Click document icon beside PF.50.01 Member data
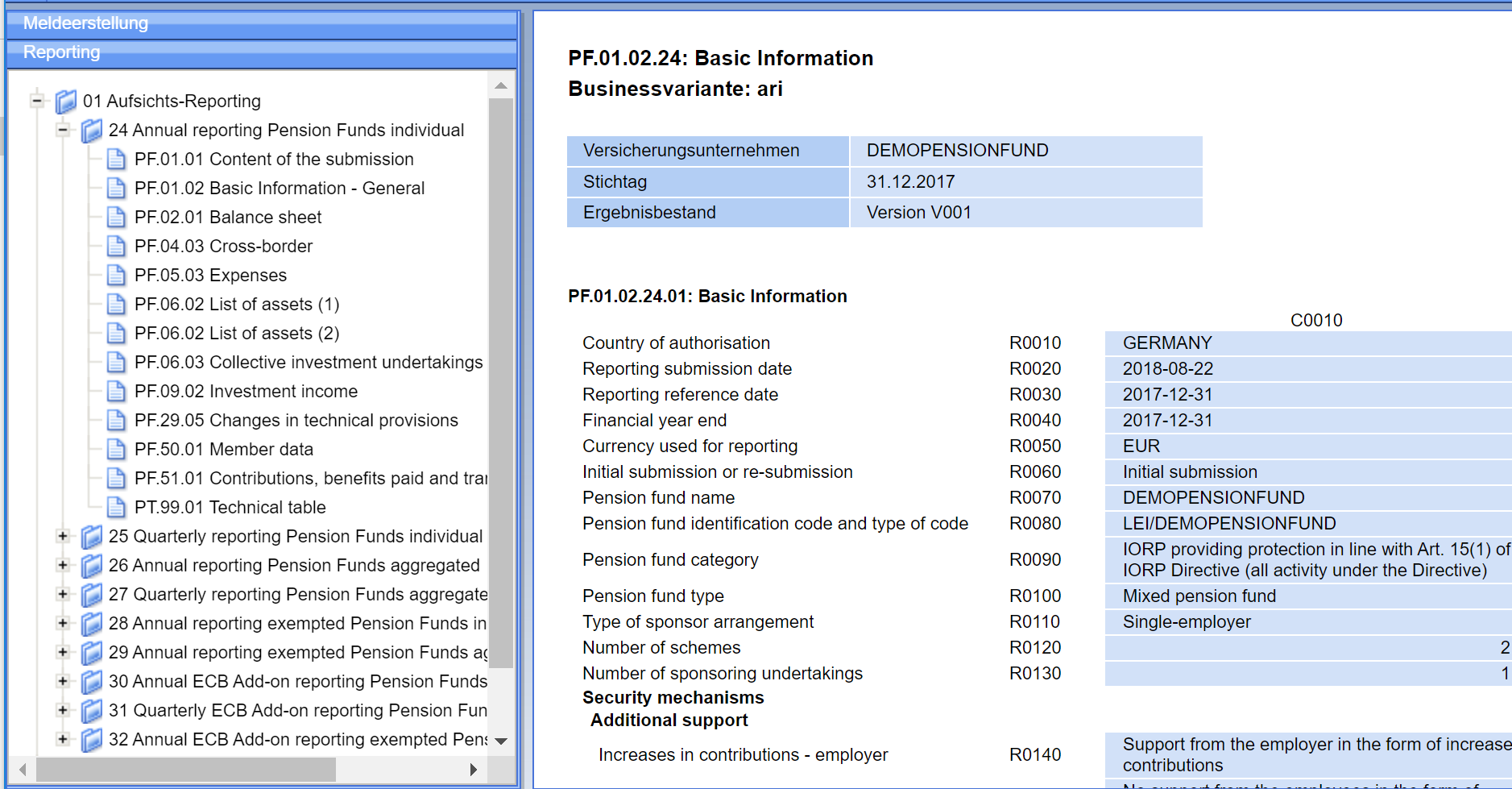 tap(116, 450)
